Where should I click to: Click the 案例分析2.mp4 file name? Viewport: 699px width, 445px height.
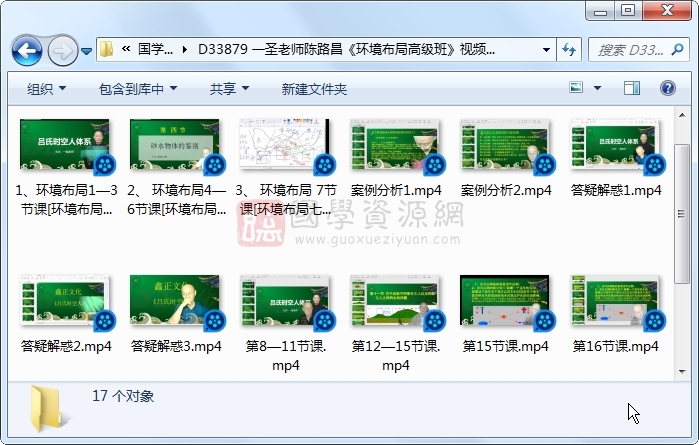506,190
